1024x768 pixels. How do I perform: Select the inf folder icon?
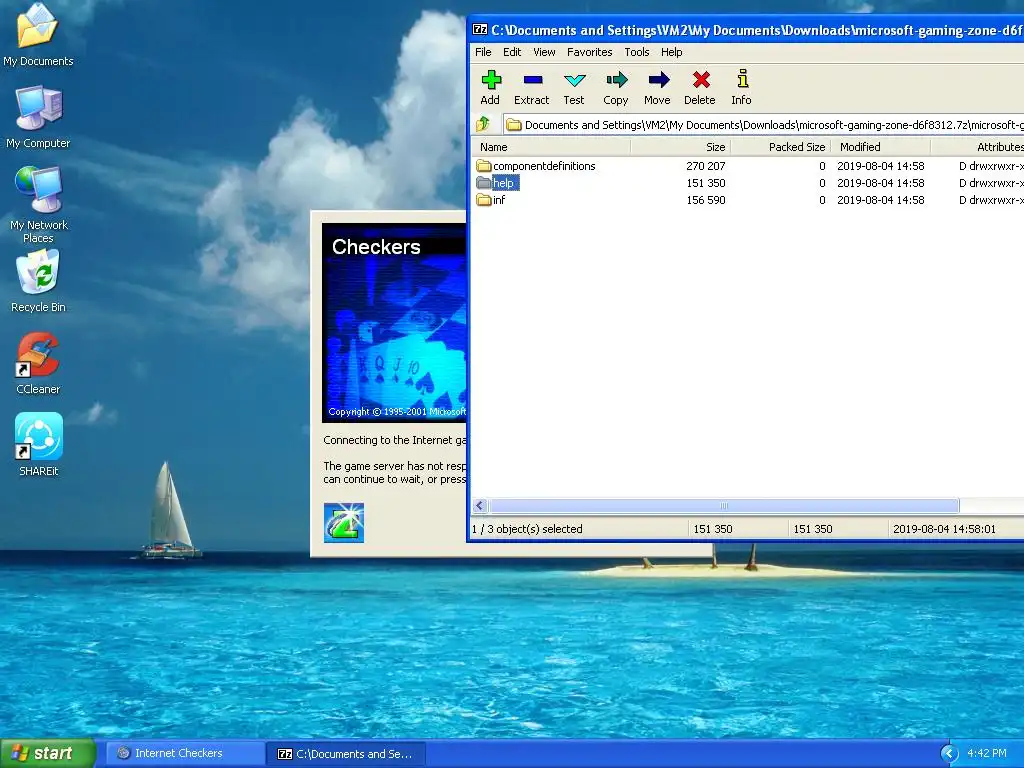483,200
